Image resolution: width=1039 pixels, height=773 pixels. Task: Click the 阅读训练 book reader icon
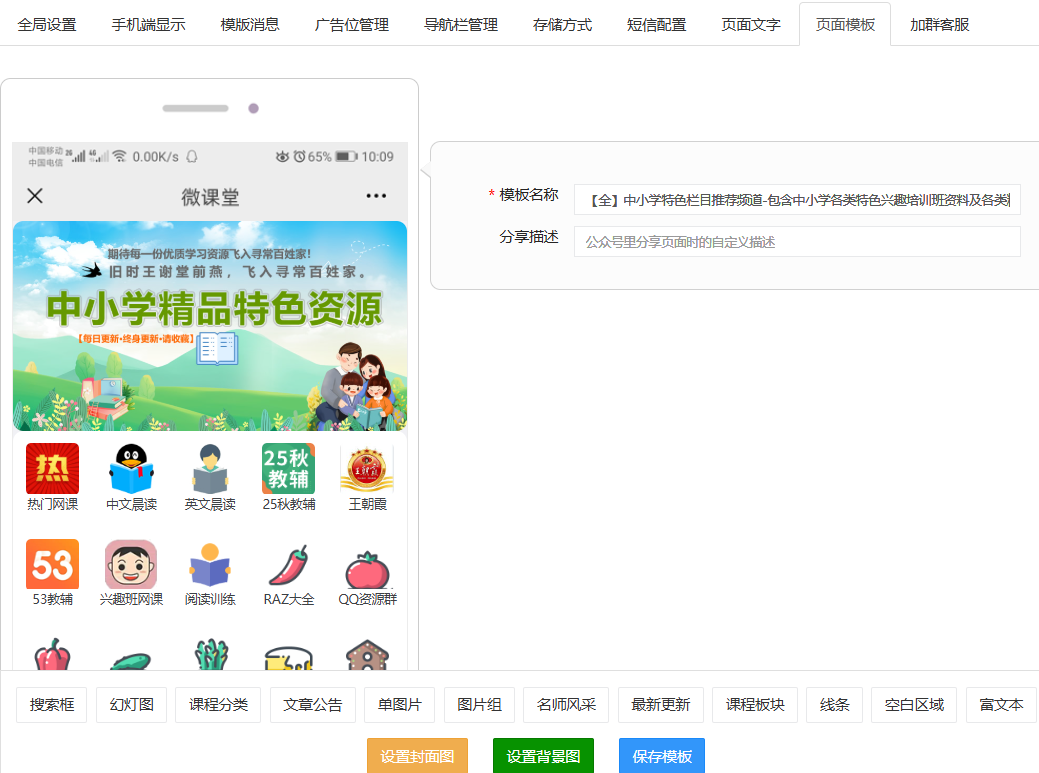pos(210,565)
